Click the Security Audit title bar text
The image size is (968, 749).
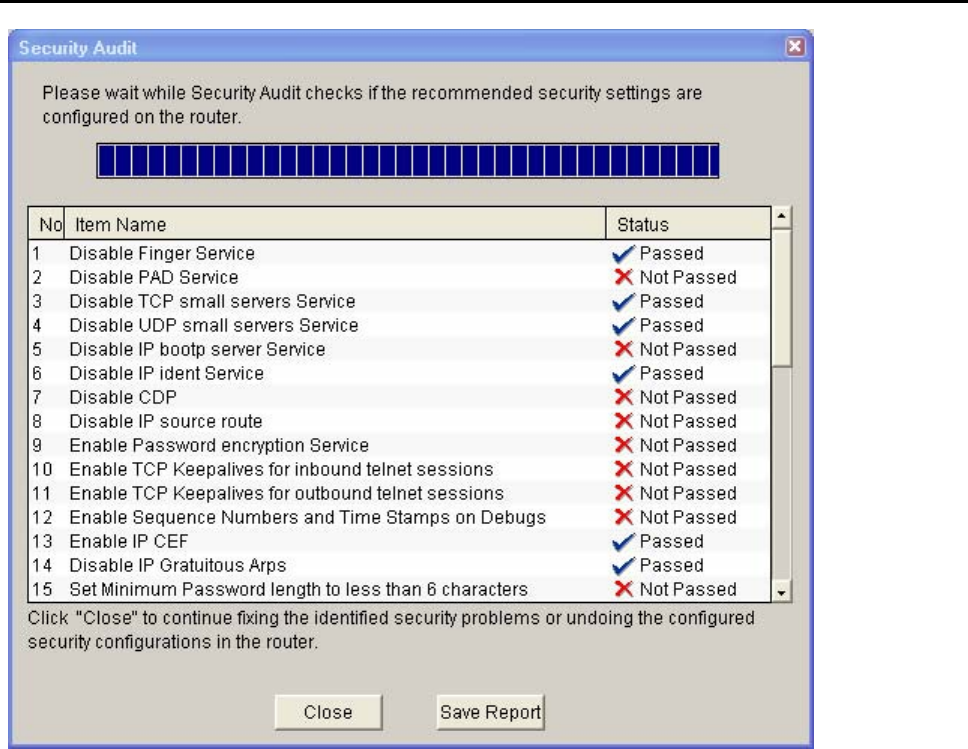click(x=78, y=48)
